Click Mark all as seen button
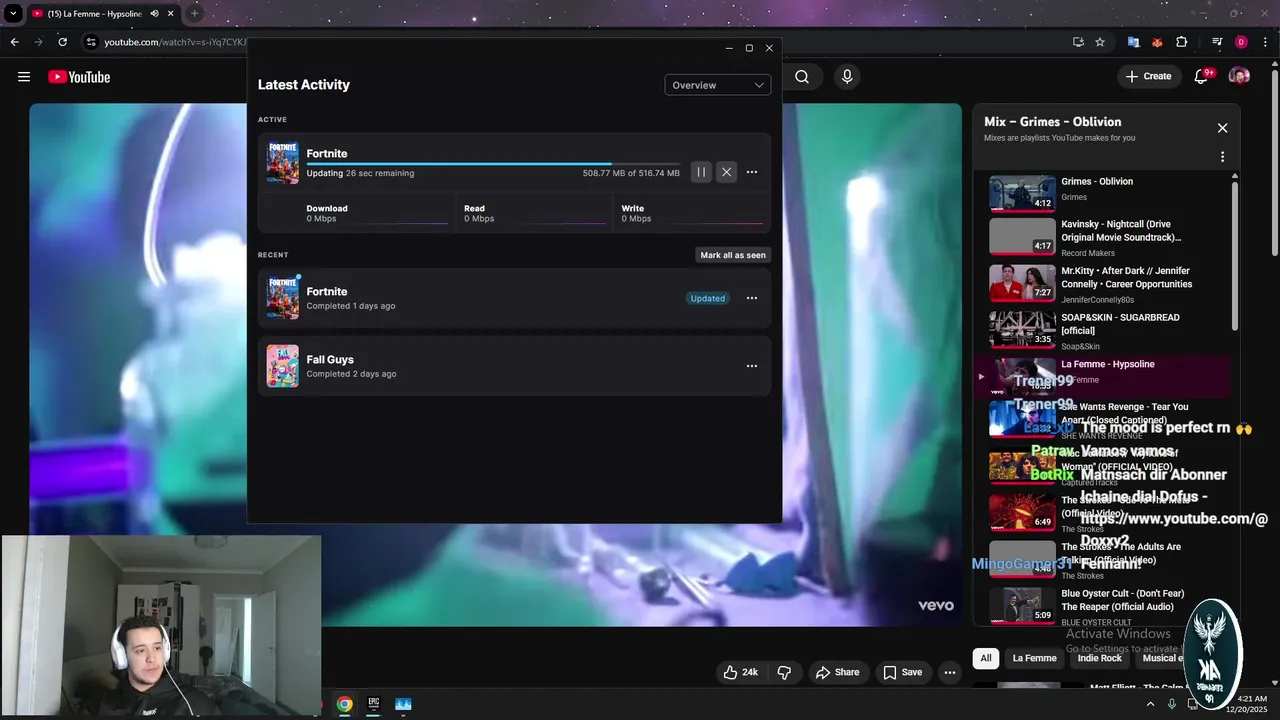 click(733, 255)
